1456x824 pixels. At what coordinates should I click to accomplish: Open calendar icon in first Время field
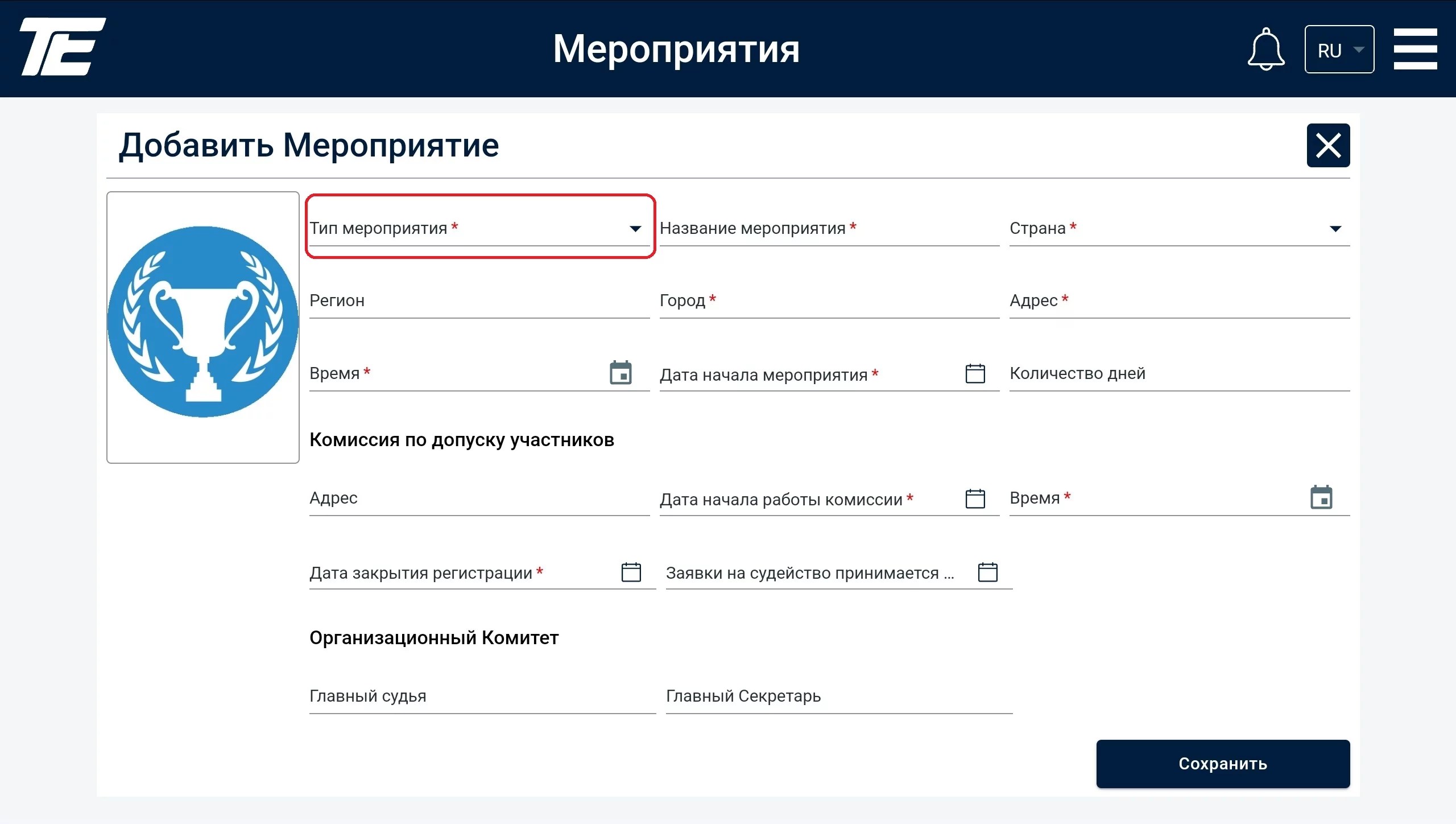[x=621, y=373]
